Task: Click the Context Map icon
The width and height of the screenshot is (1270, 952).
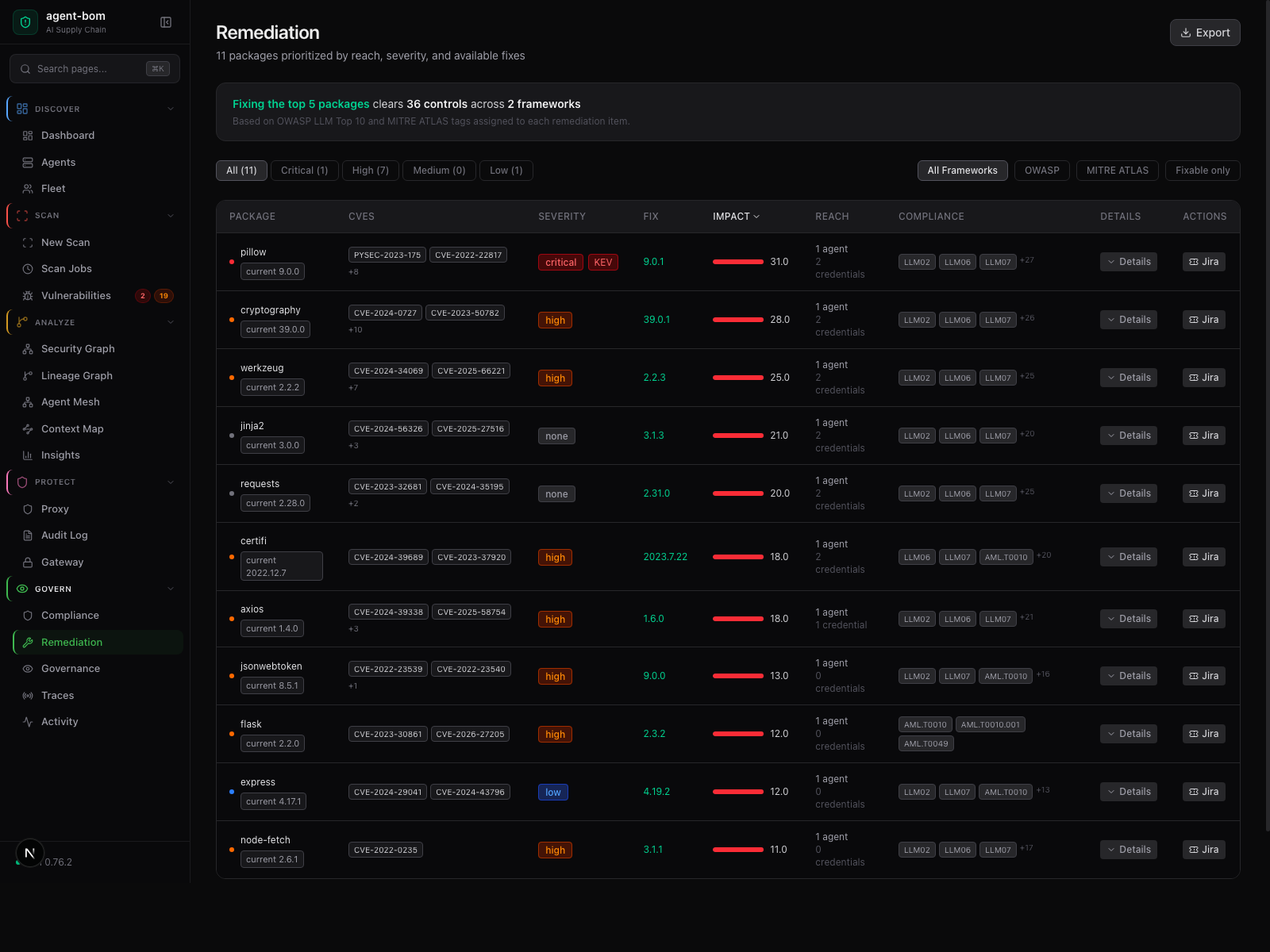Action: pyautogui.click(x=28, y=429)
